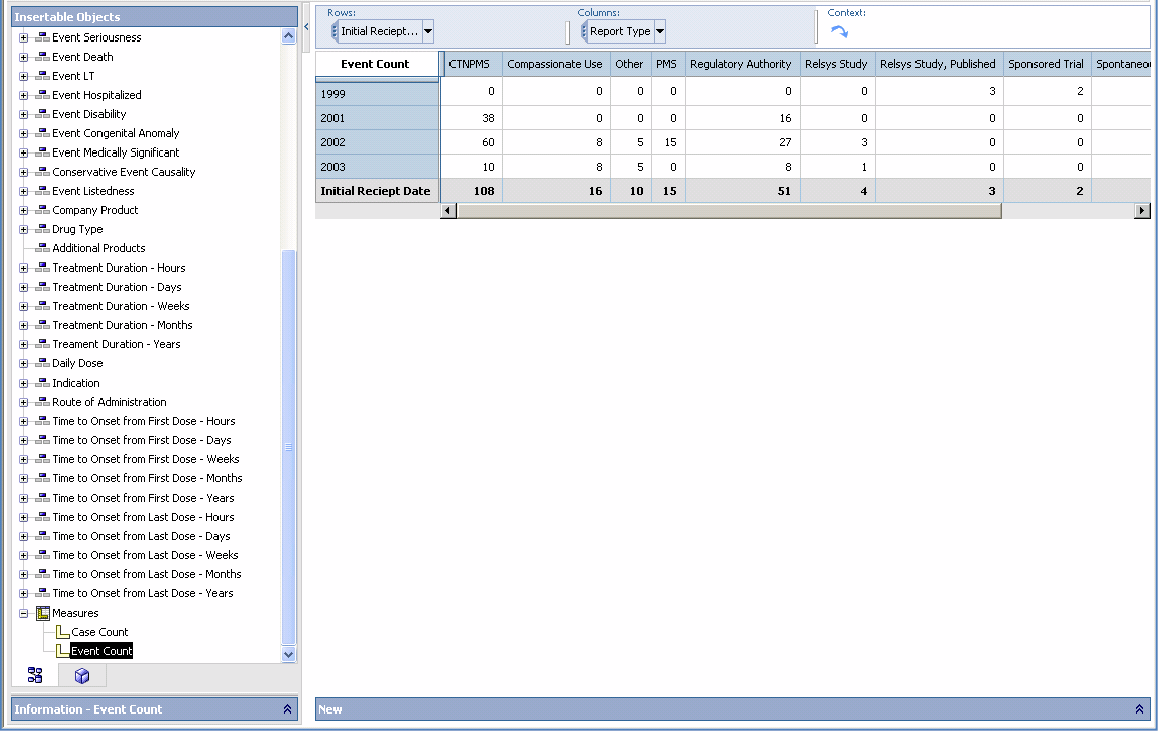This screenshot has height=732, width=1159.
Task: Click the Sponsored Trial column header
Action: pos(1047,64)
